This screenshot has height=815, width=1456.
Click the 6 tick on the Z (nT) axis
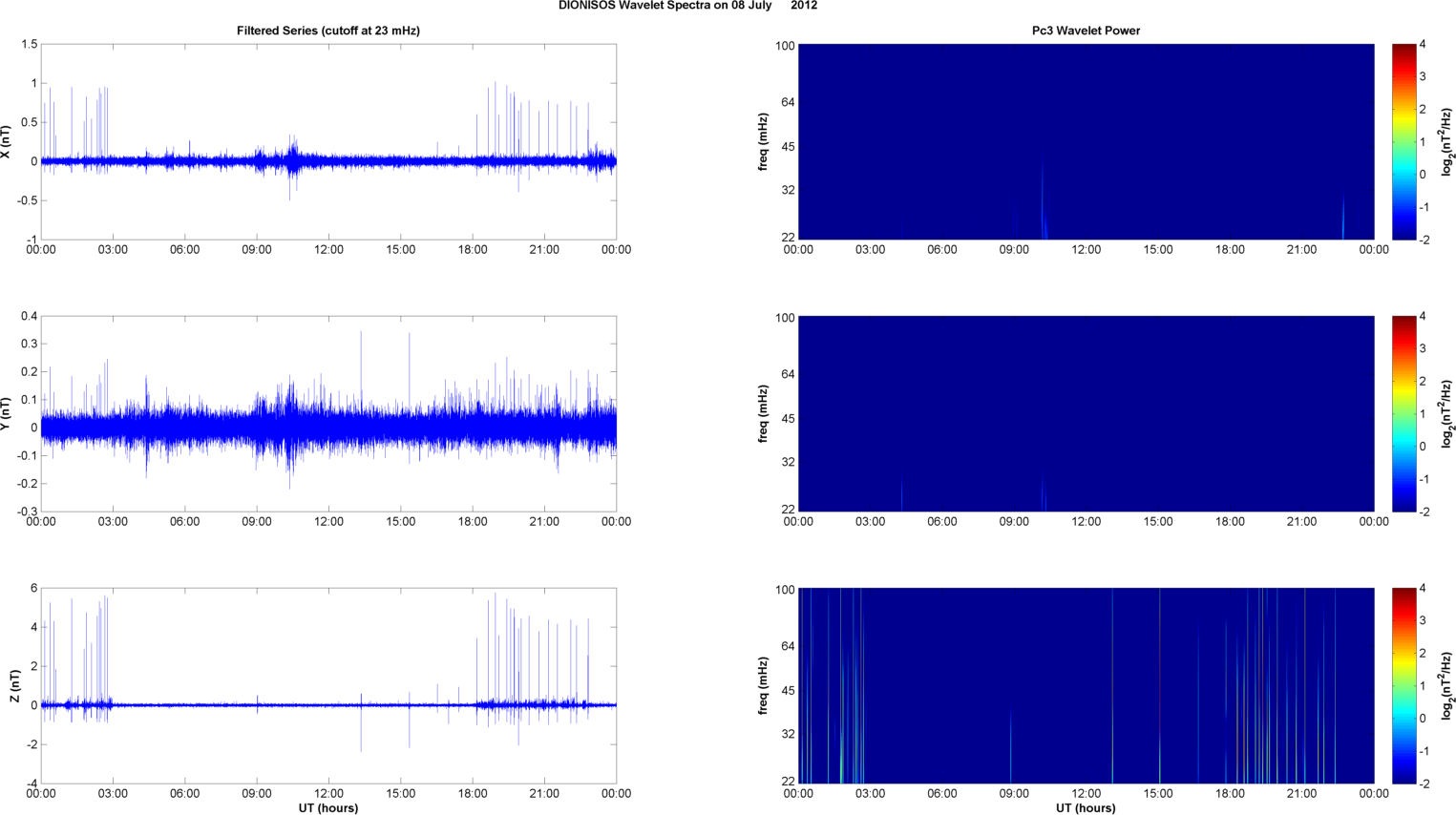pyautogui.click(x=34, y=589)
